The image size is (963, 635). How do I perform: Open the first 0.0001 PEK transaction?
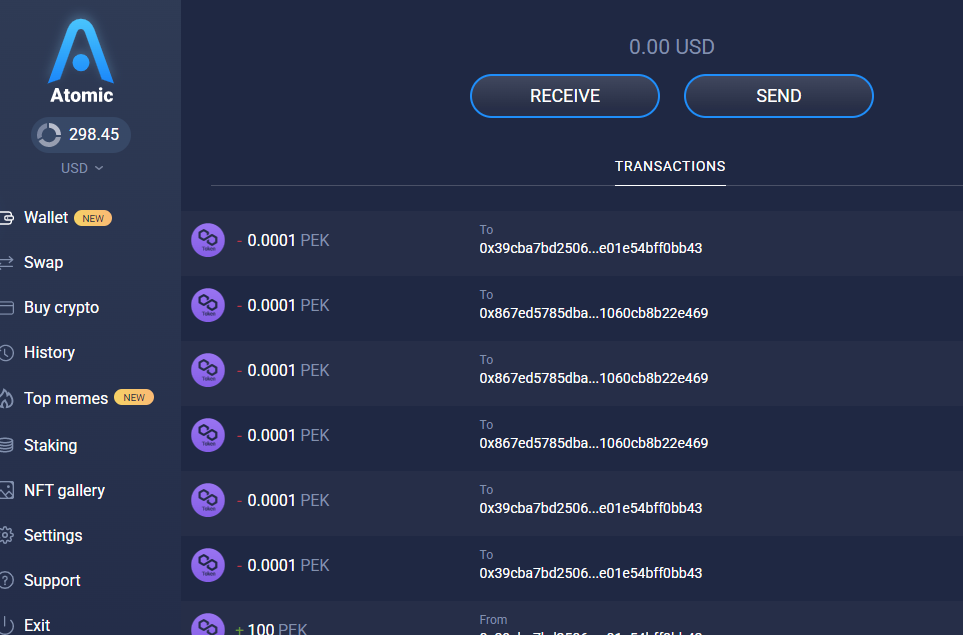coord(571,241)
